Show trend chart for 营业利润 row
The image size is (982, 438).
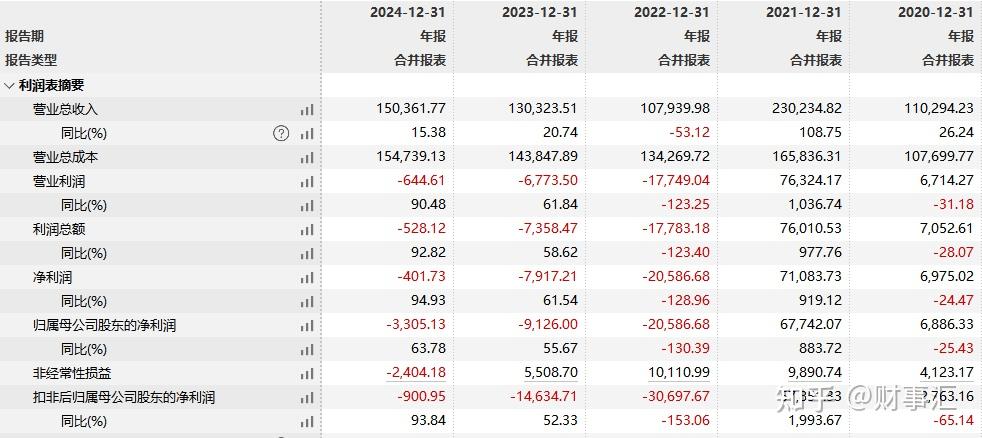tap(306, 182)
